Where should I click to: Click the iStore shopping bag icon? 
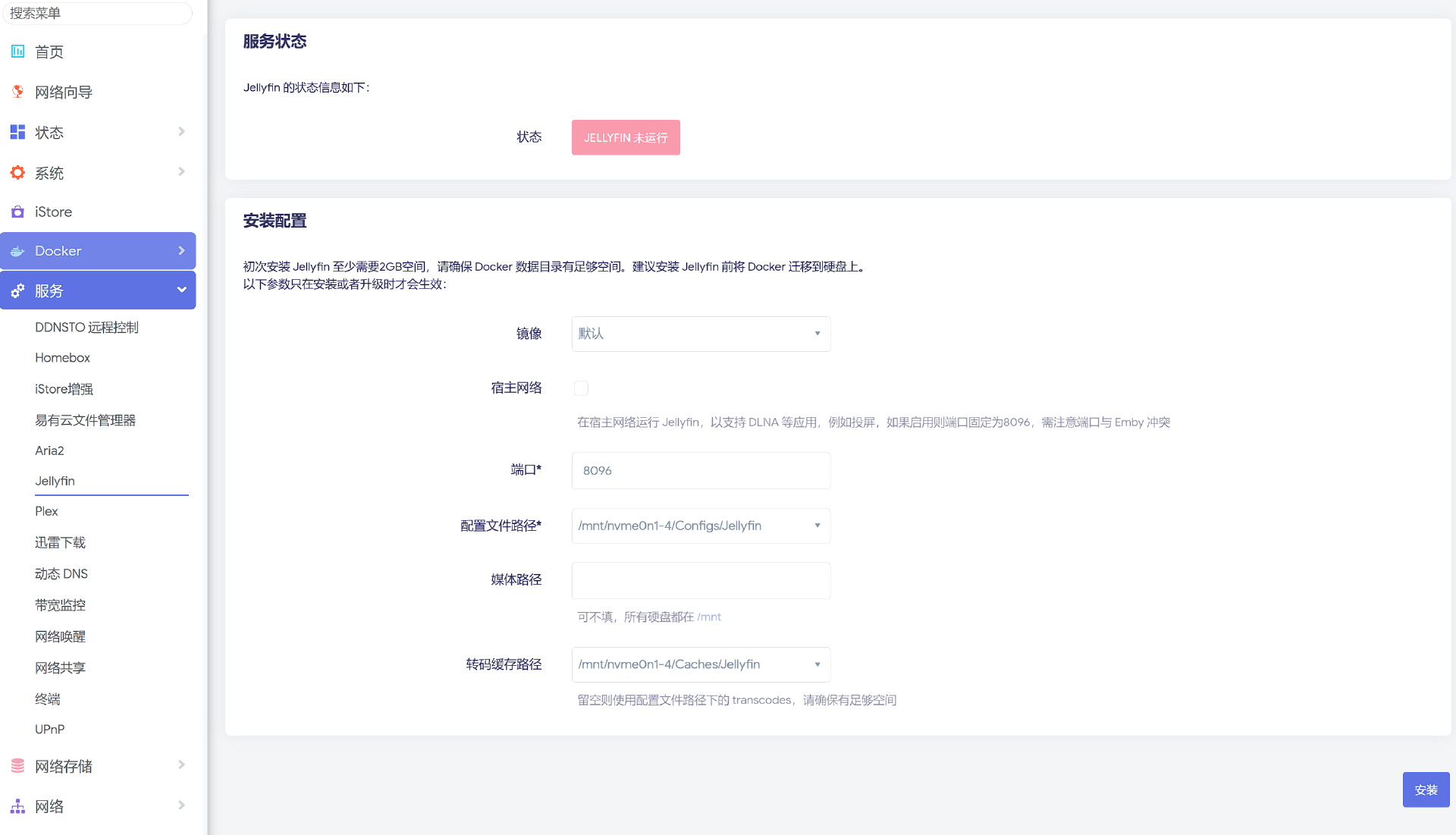pos(17,212)
